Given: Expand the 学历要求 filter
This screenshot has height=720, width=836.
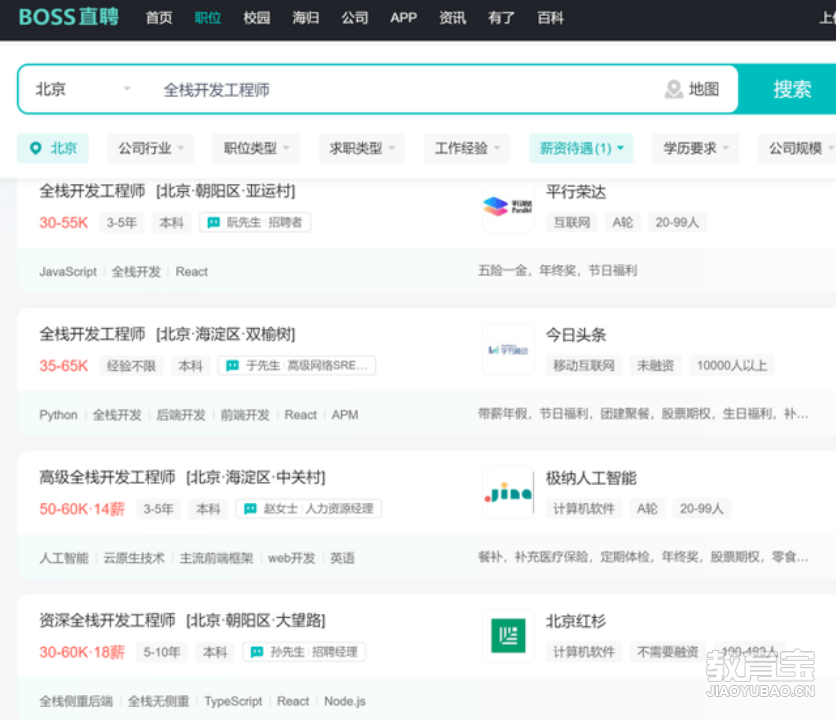Looking at the screenshot, I should pos(695,148).
